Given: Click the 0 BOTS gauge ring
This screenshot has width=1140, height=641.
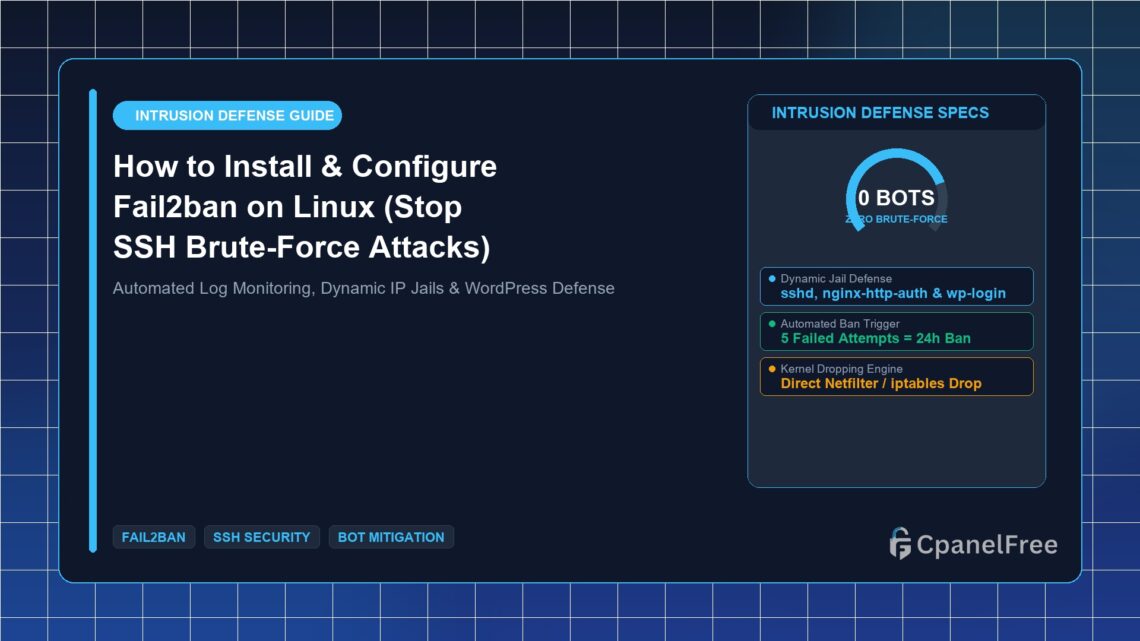Looking at the screenshot, I should [x=896, y=190].
